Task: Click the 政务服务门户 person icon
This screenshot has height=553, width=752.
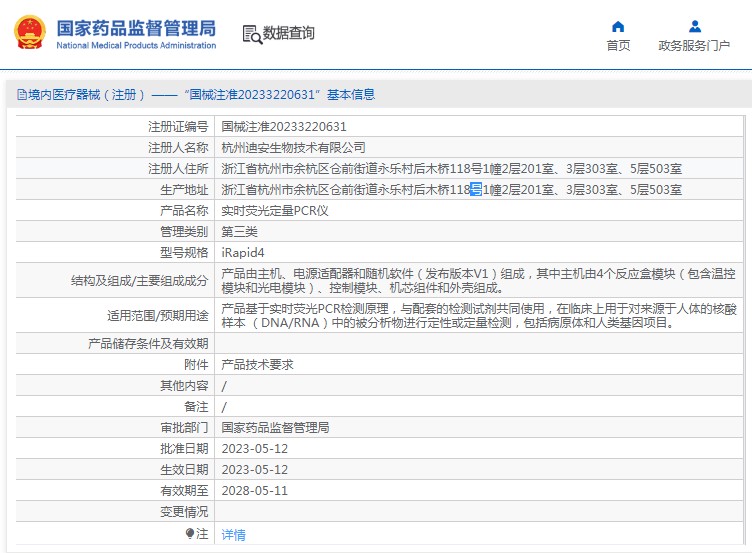Action: point(694,26)
